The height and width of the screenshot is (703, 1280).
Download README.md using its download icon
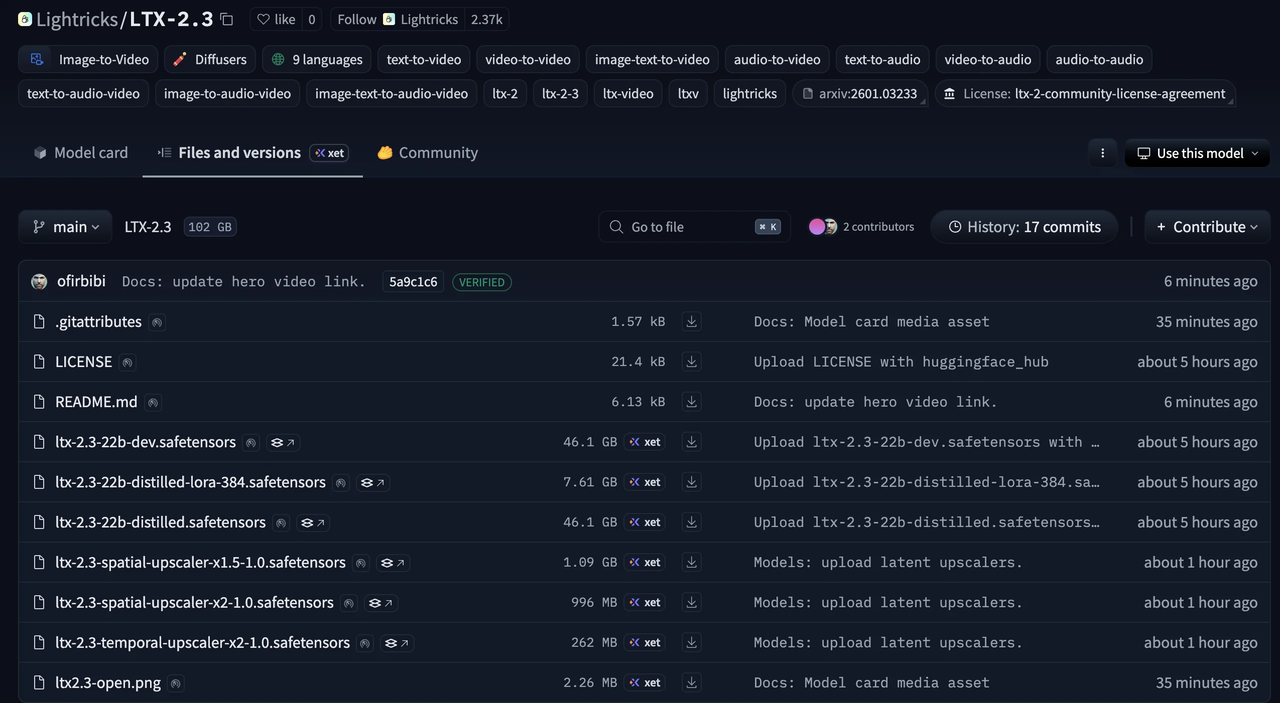(x=691, y=402)
